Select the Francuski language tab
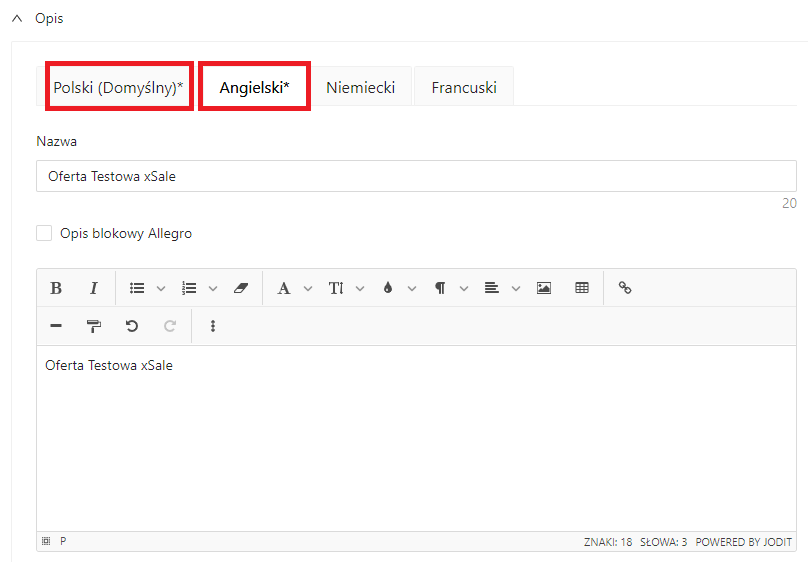 (464, 87)
